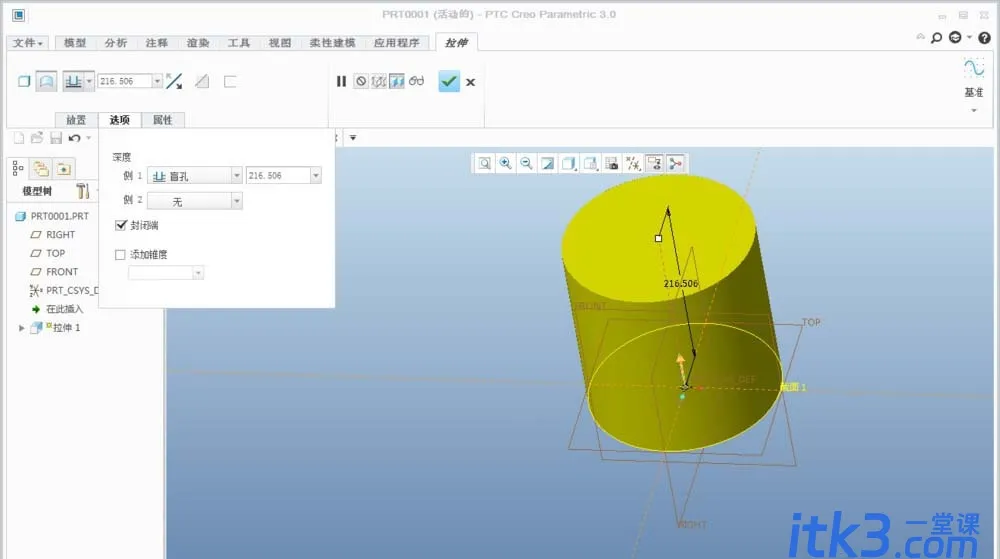Open ribbon depth value 216.506 dropdown arrow
1000x559 pixels.
[157, 81]
